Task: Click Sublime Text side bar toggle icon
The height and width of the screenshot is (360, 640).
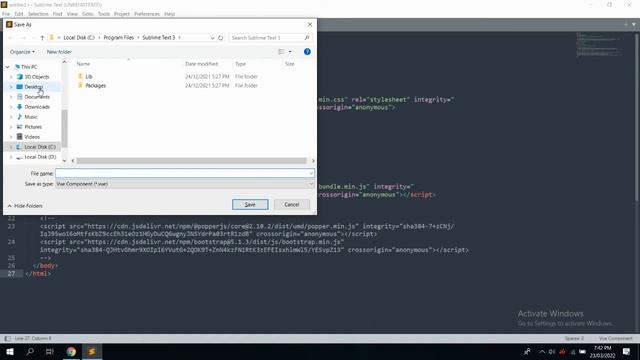Action: click(7, 338)
